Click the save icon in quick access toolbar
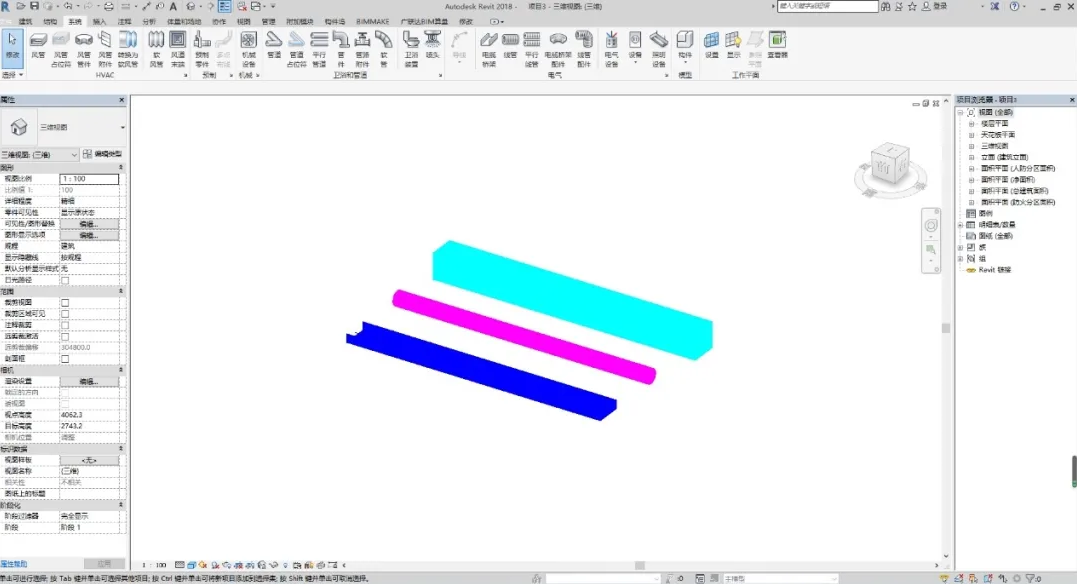Image resolution: width=1077 pixels, height=584 pixels. coord(34,6)
